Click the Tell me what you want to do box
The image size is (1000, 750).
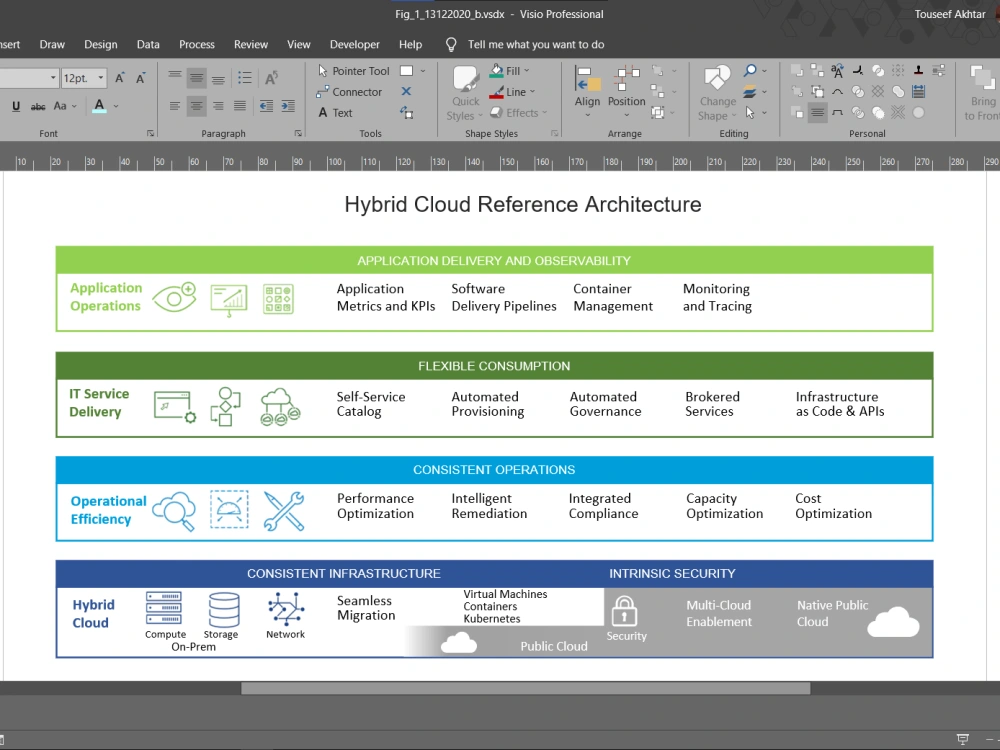coord(535,44)
